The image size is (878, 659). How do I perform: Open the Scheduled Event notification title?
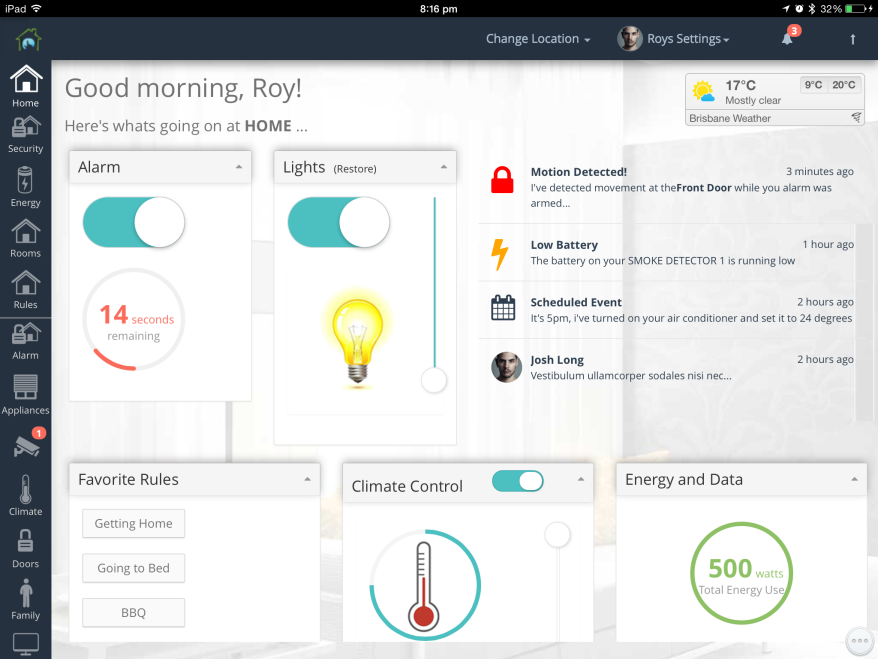click(576, 302)
